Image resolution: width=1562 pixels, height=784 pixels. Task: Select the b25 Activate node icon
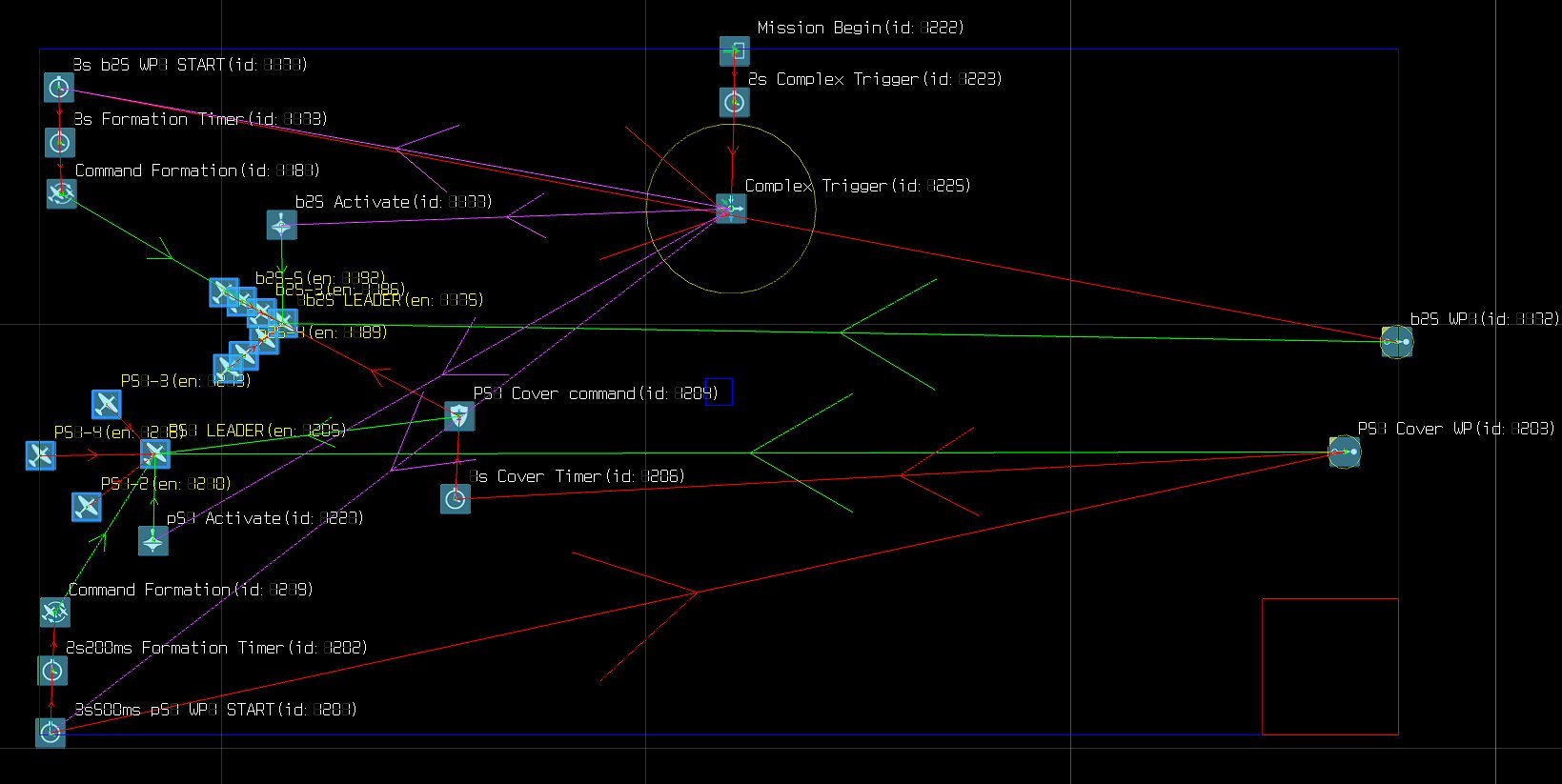coord(282,226)
